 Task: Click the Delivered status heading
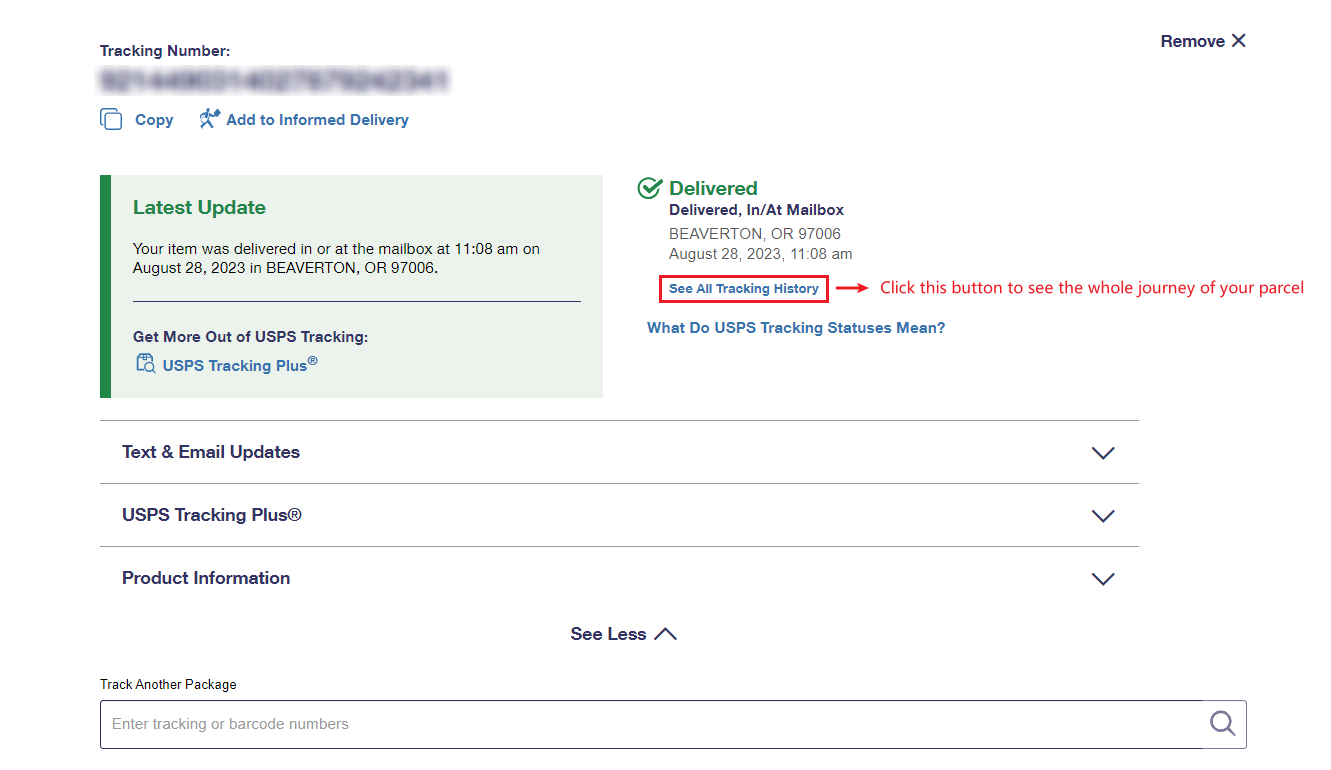pyautogui.click(x=713, y=188)
